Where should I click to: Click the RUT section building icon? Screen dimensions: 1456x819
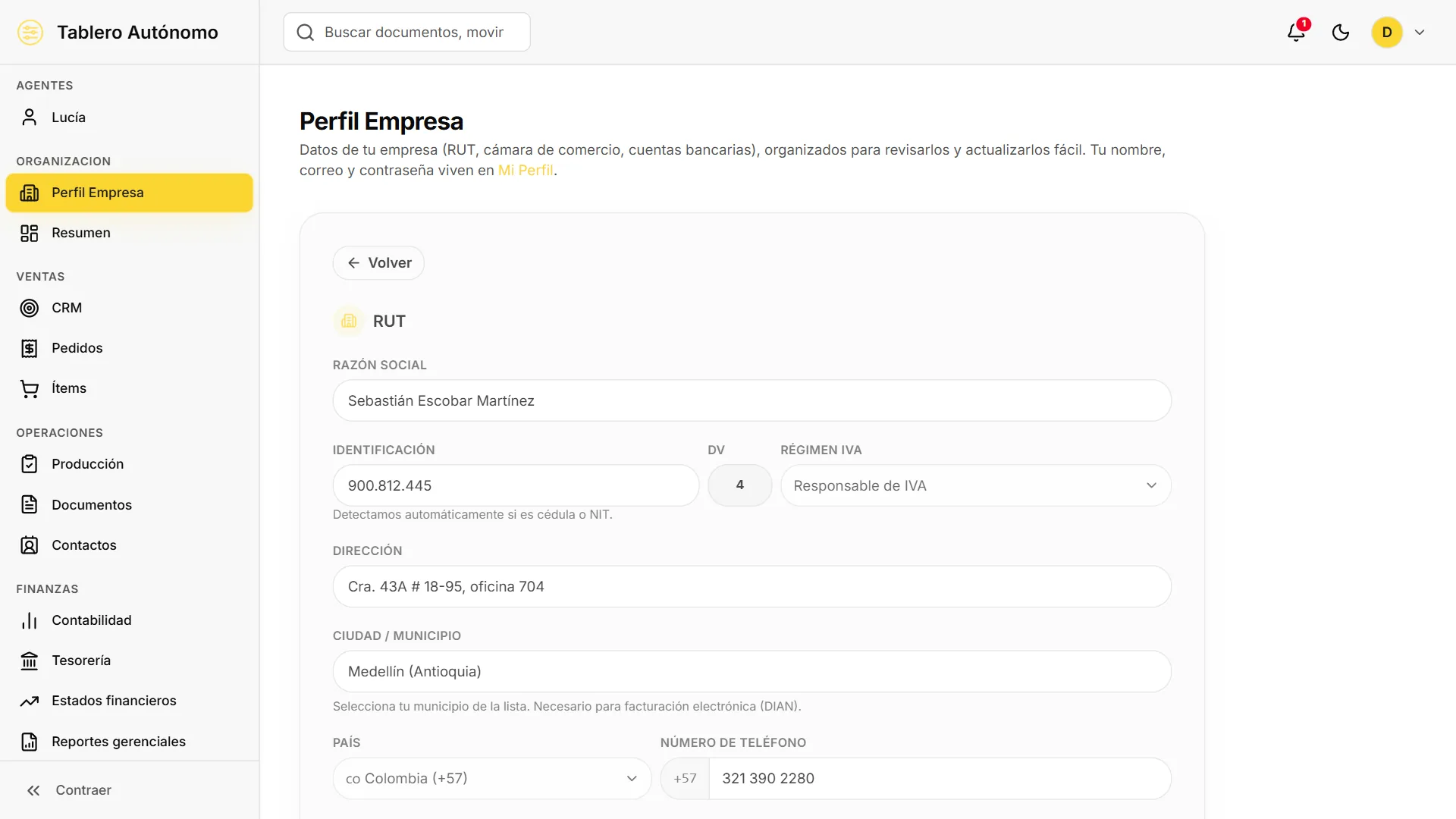tap(349, 321)
